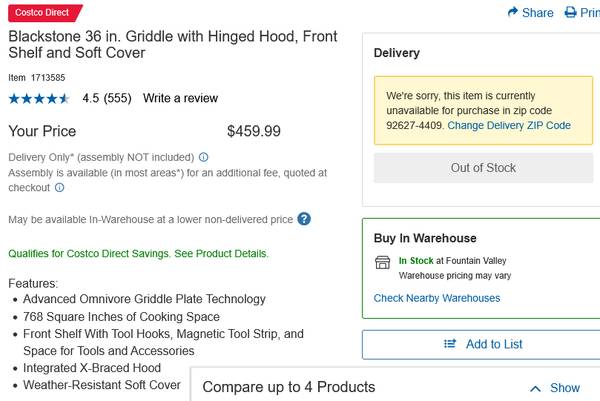Click the warehouse store icon
Viewport: 600px width, 401px height.
pos(382,262)
